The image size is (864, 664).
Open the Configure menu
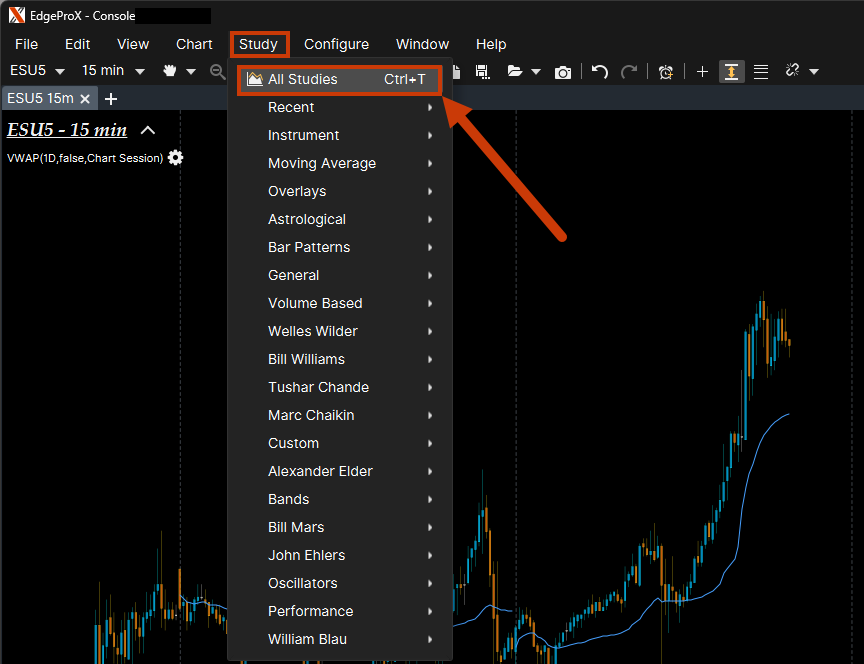pyautogui.click(x=336, y=44)
